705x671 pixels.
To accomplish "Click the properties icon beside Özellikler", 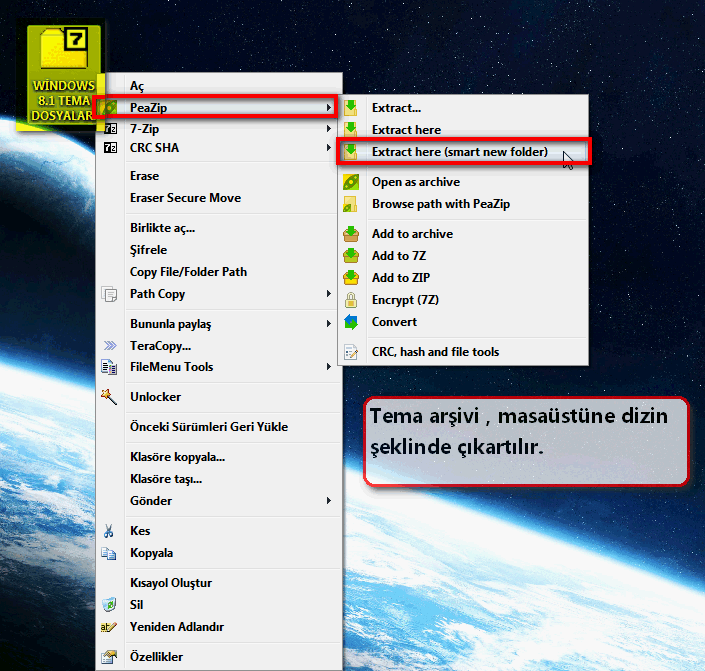I will [109, 657].
